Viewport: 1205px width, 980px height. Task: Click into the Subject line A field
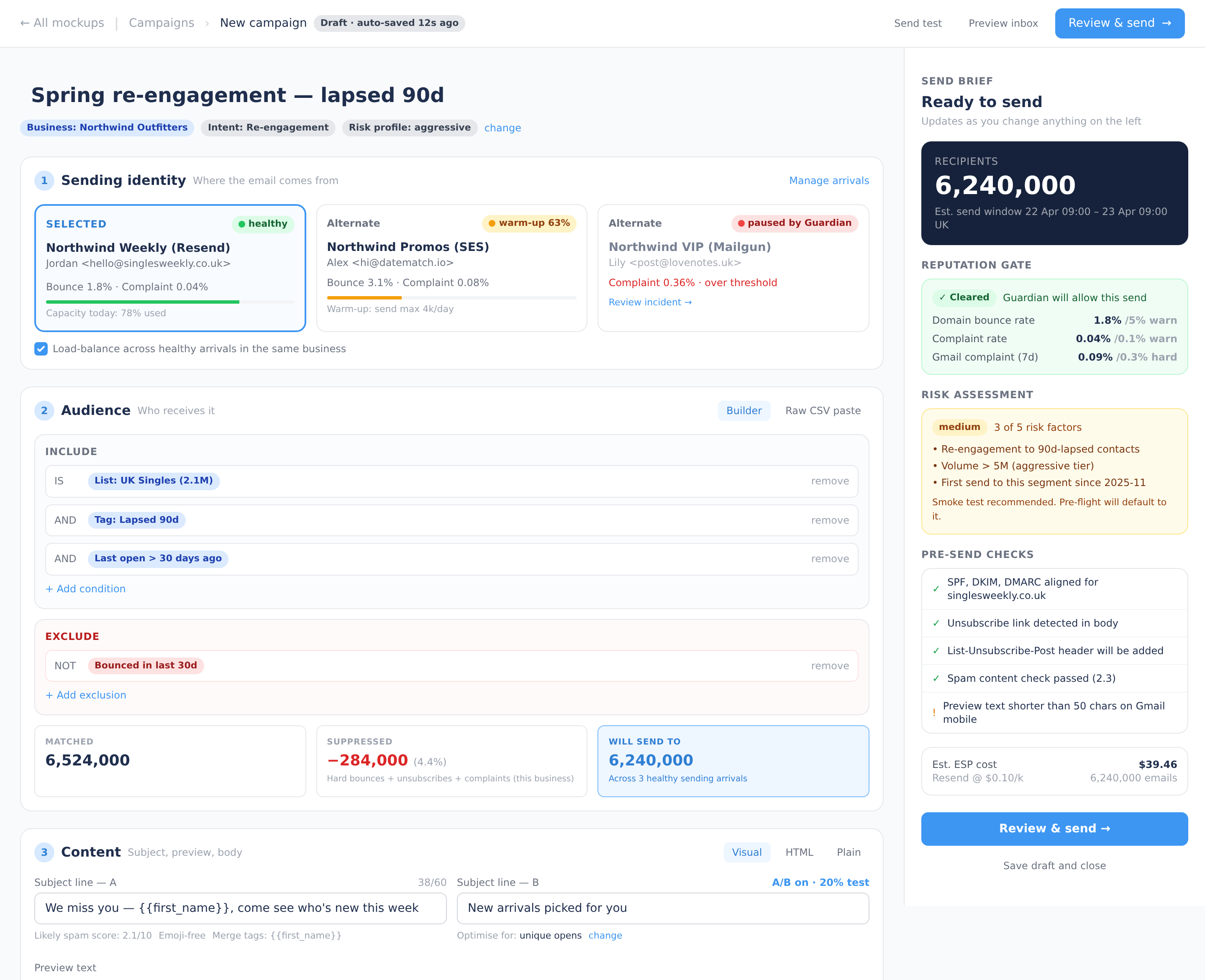pos(240,908)
